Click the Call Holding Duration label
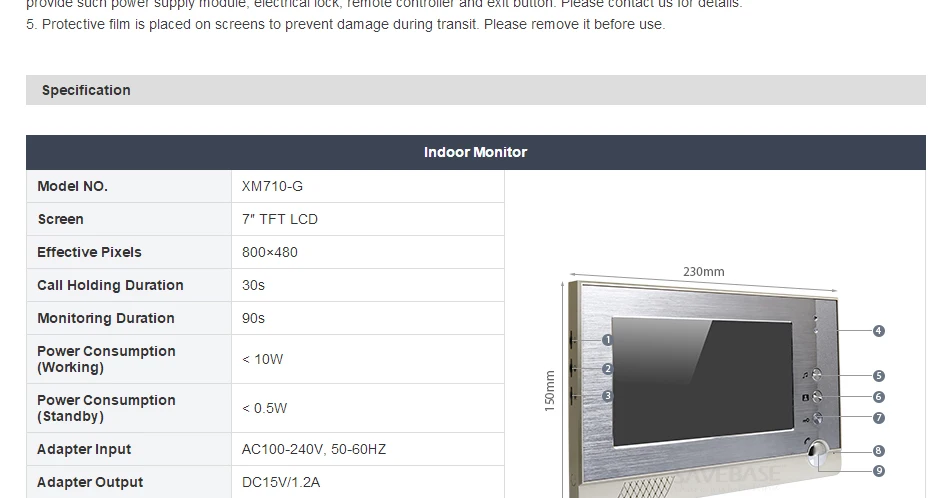The width and height of the screenshot is (950, 498). click(x=110, y=285)
